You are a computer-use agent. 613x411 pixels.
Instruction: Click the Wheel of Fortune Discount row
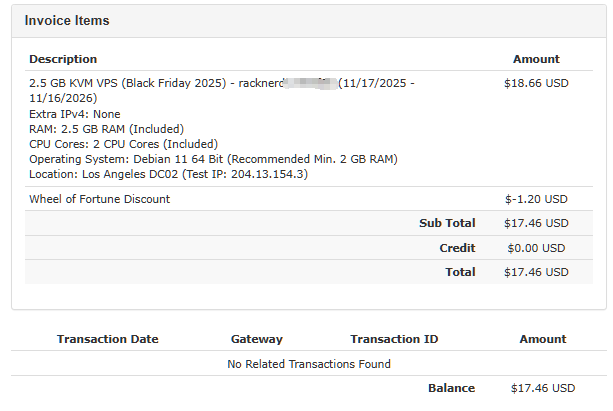tap(100, 199)
